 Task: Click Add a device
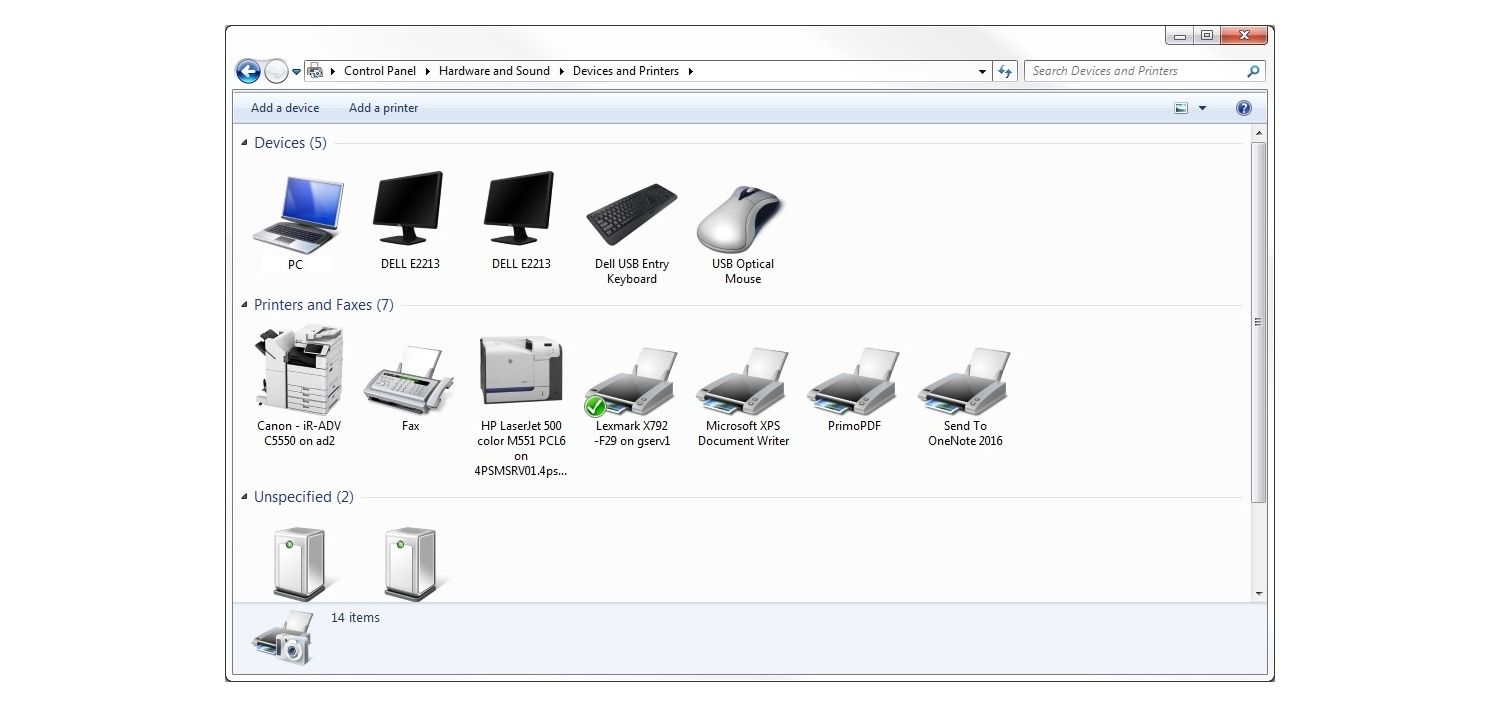coord(284,107)
